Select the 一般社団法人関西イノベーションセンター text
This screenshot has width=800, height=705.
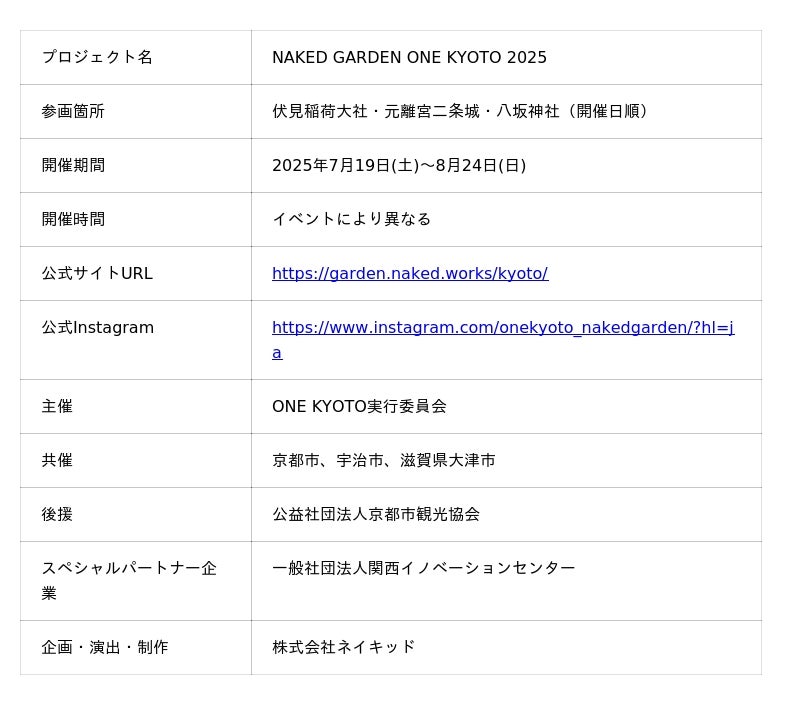423,568
